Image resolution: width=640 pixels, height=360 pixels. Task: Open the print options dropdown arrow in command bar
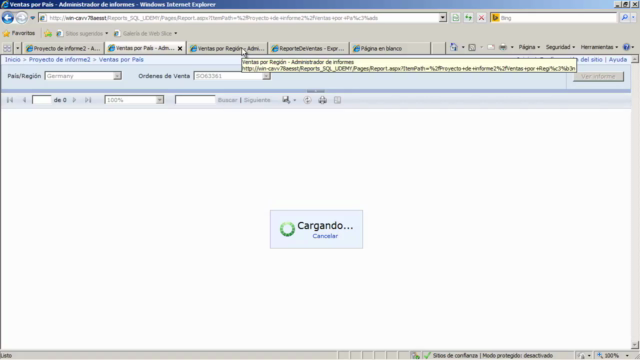512,47
